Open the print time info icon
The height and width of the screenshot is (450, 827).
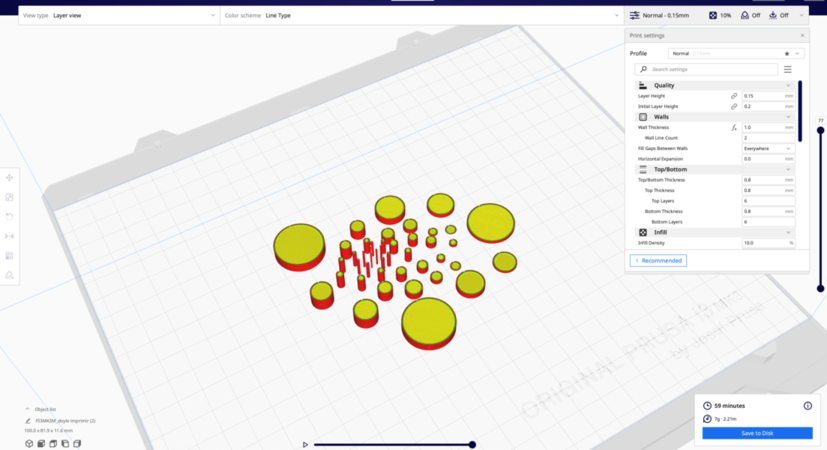(x=807, y=406)
